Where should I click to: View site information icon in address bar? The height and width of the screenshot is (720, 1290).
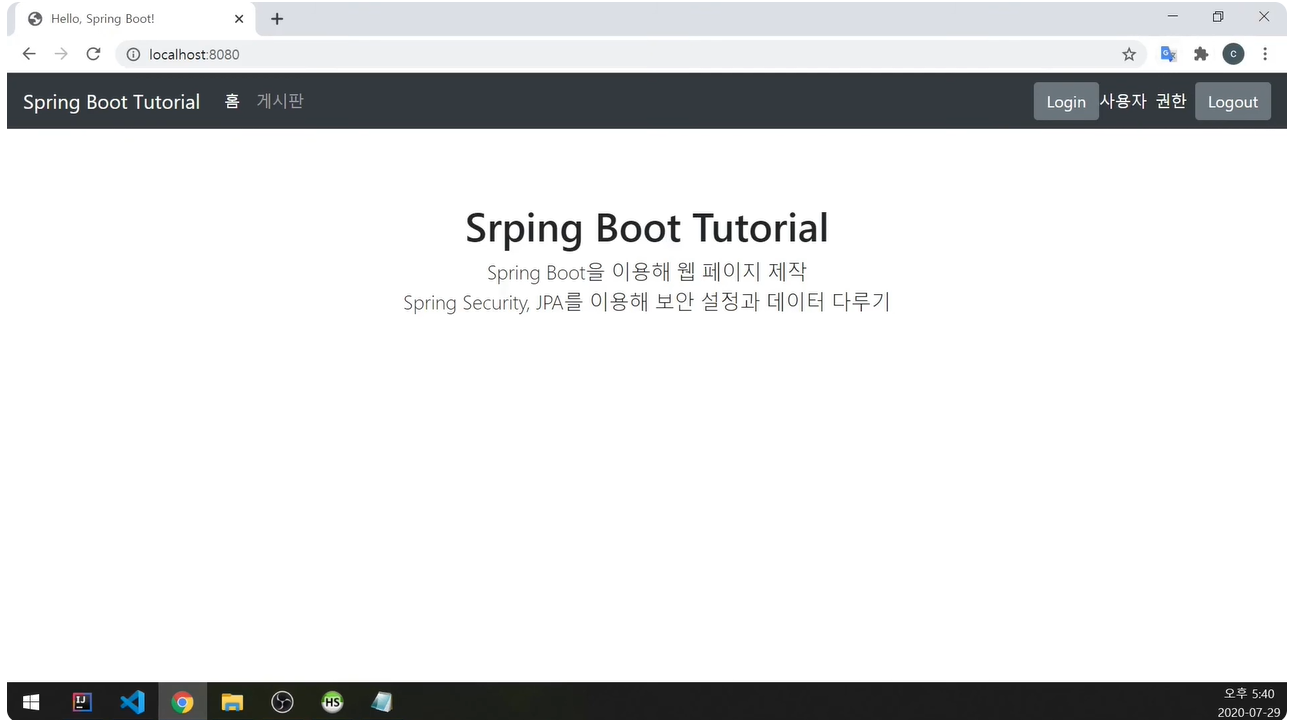pyautogui.click(x=133, y=54)
